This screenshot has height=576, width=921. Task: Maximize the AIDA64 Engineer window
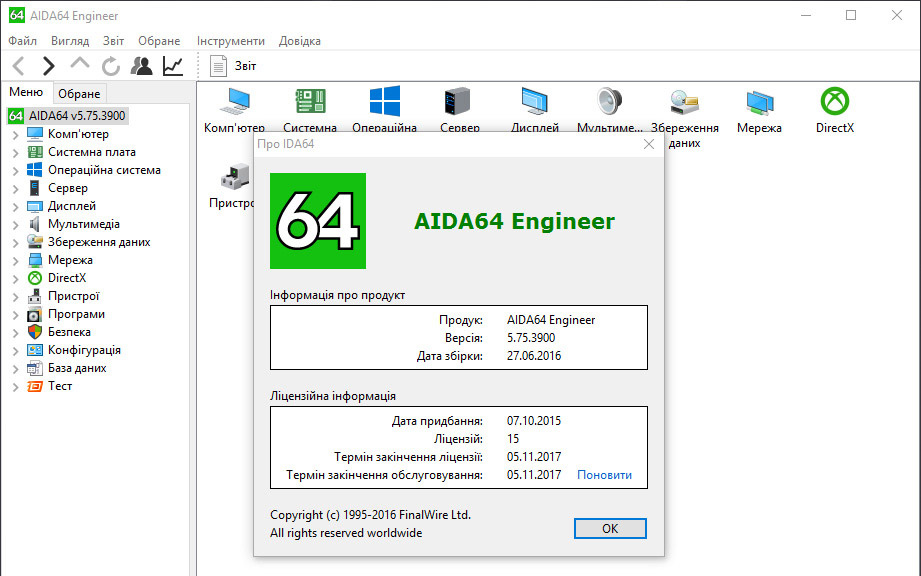(851, 15)
